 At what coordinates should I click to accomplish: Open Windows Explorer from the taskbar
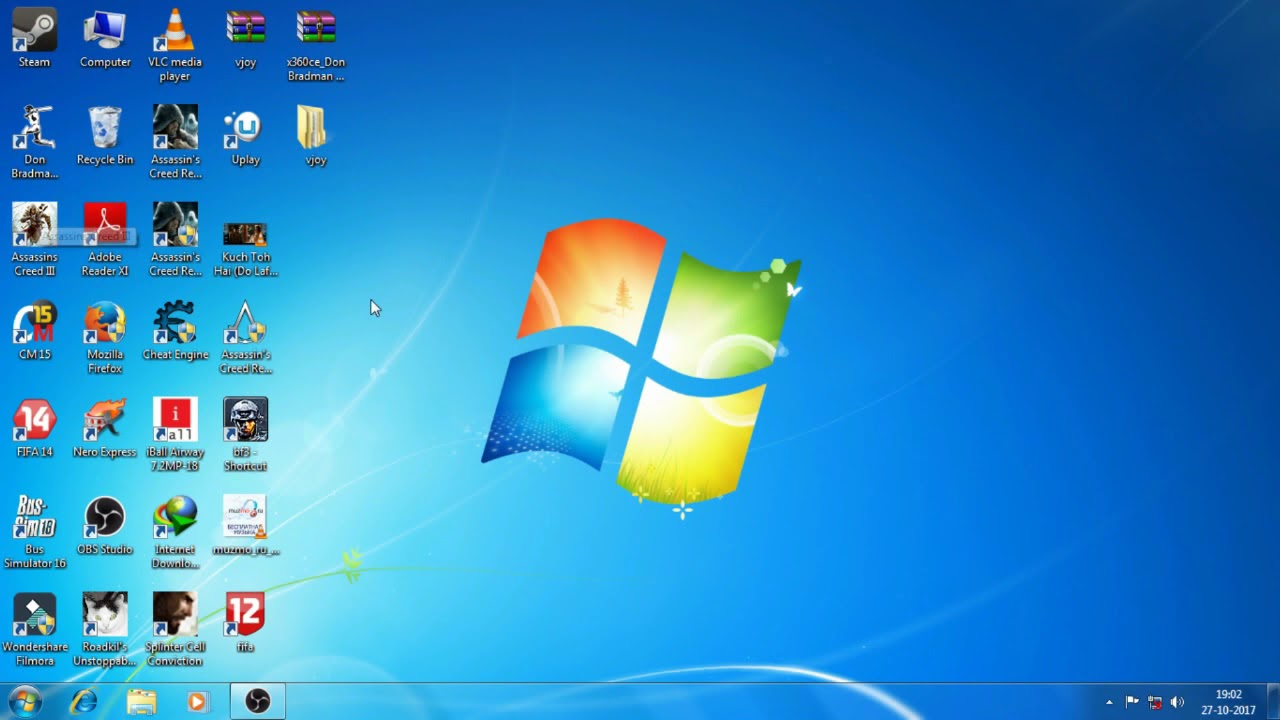142,702
